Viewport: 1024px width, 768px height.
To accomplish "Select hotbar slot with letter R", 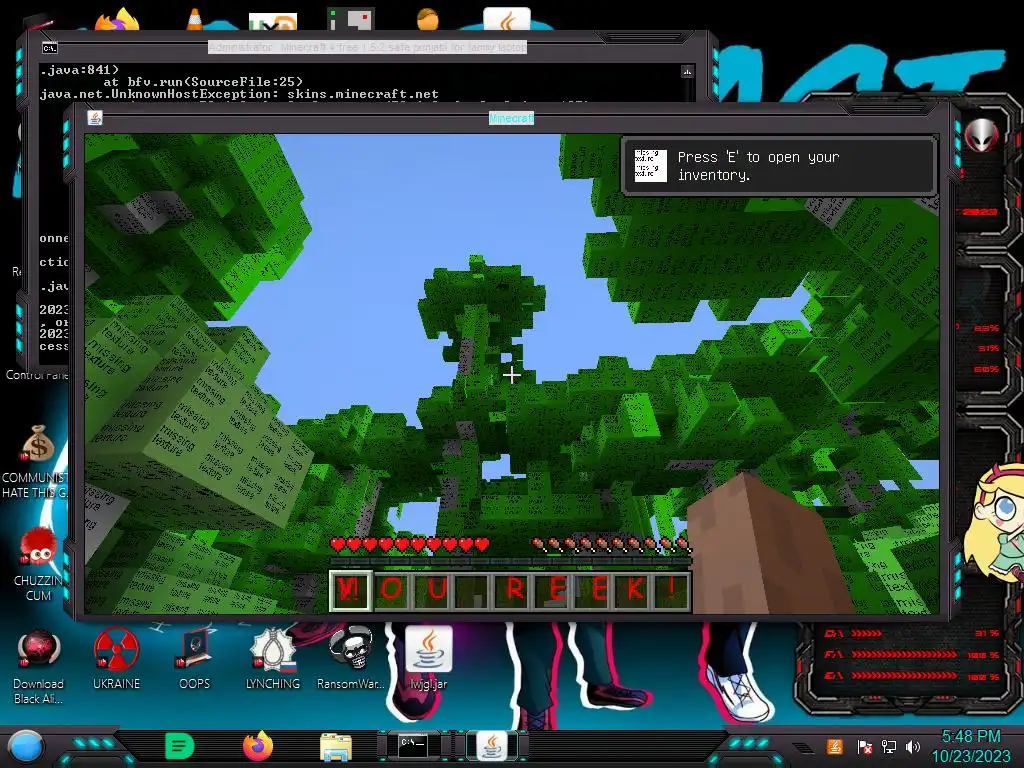I will tap(513, 590).
